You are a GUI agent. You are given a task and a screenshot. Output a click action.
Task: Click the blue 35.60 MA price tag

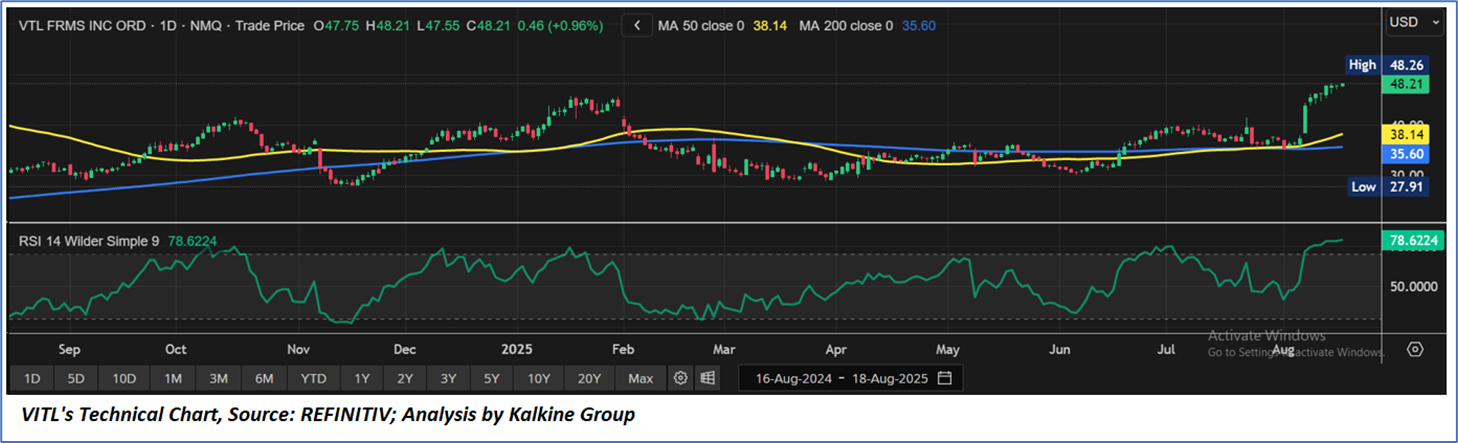click(x=1406, y=154)
